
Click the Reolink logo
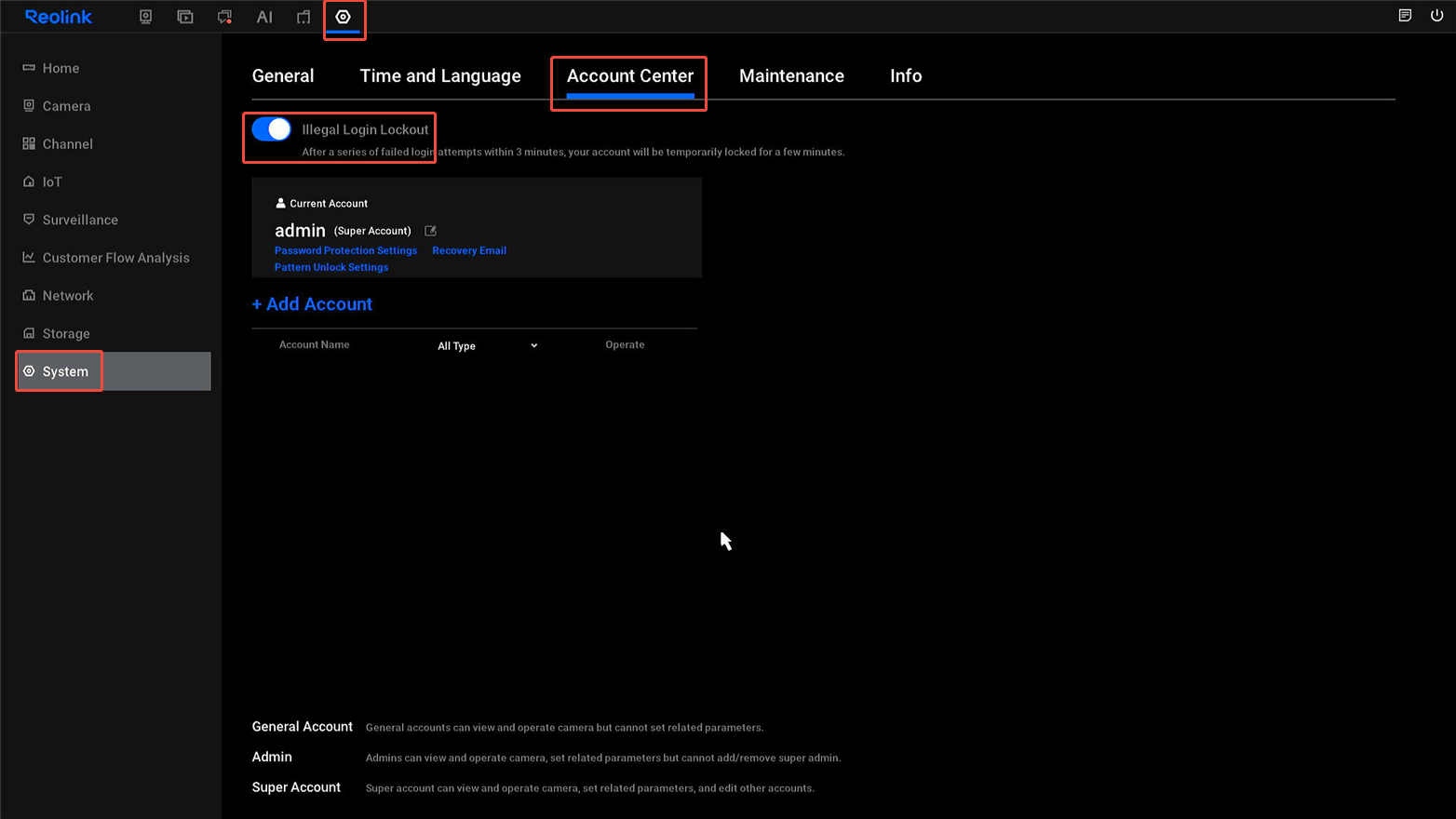click(x=59, y=17)
